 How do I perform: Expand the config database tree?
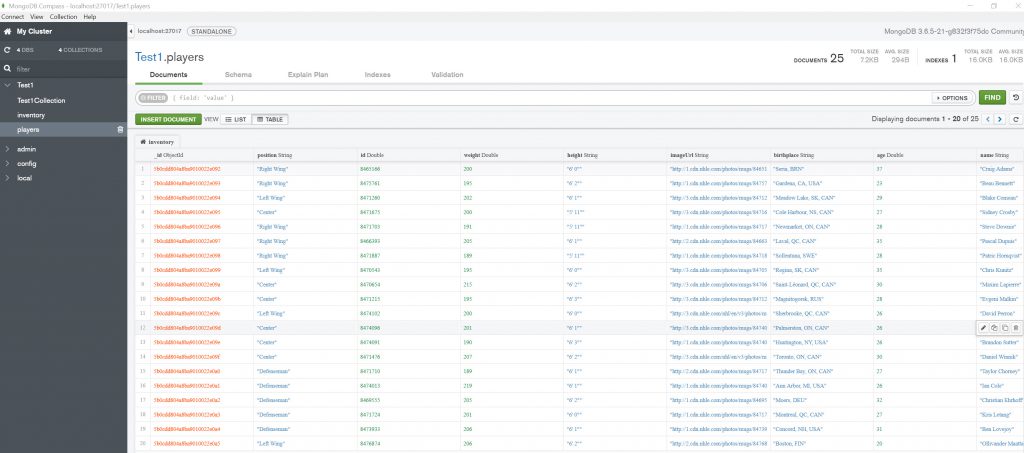(x=8, y=163)
